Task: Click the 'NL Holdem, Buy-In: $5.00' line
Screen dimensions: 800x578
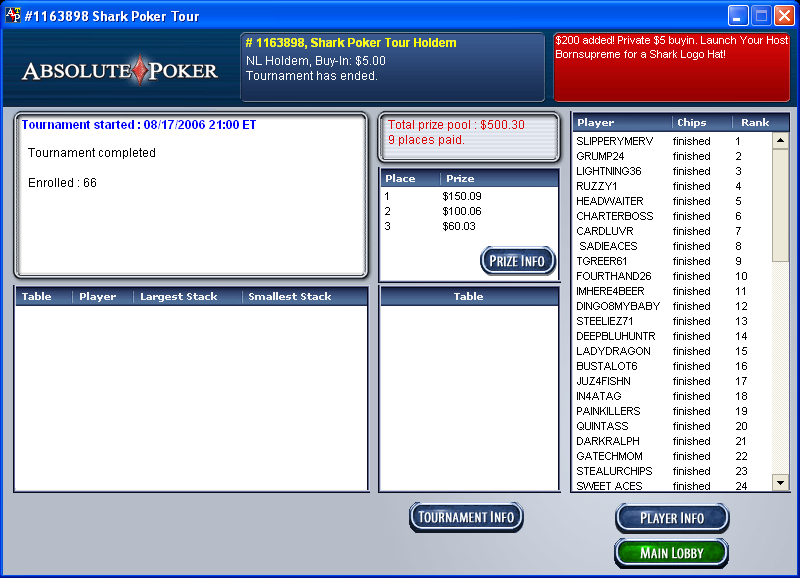Action: click(x=316, y=61)
